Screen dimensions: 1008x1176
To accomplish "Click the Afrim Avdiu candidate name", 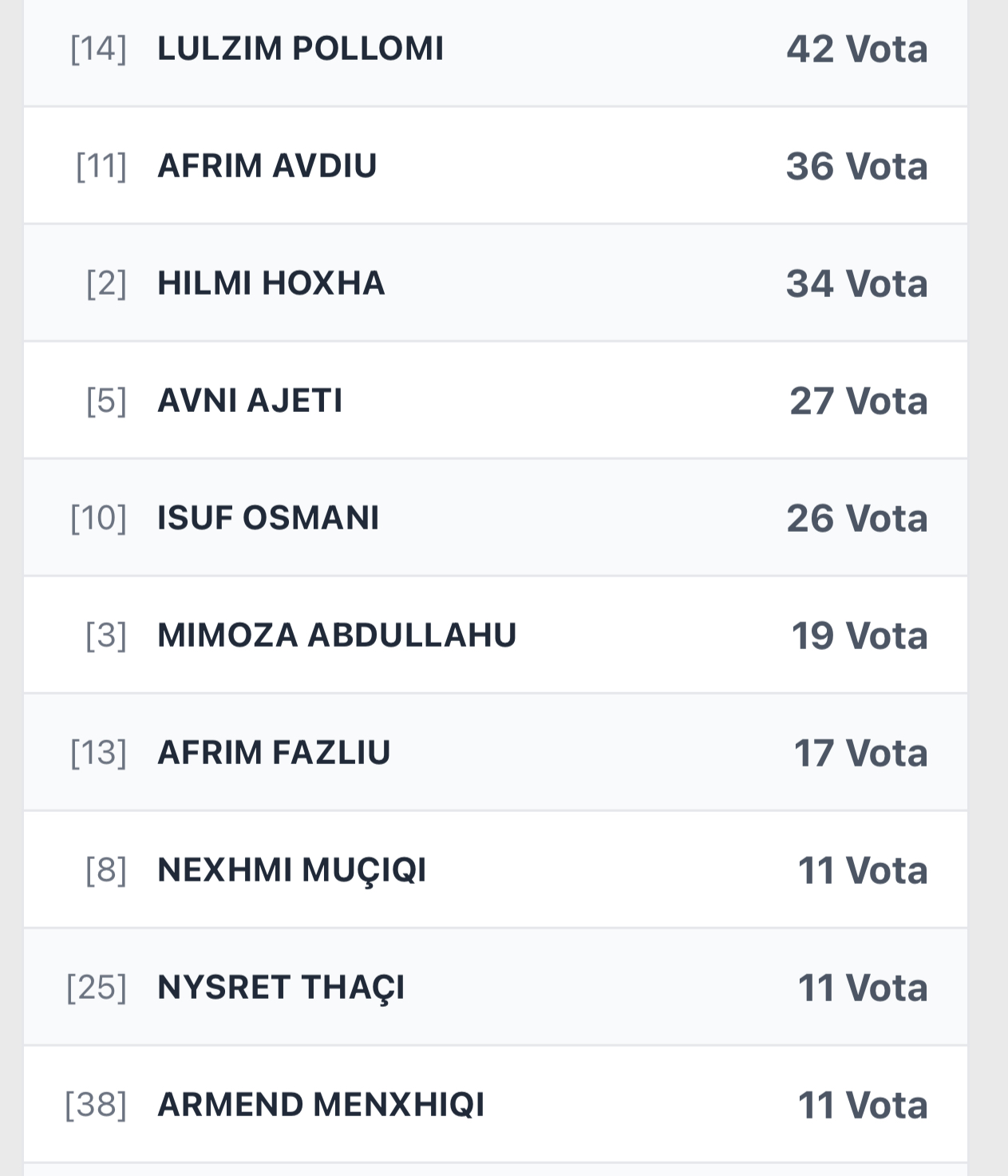I will pyautogui.click(x=267, y=166).
